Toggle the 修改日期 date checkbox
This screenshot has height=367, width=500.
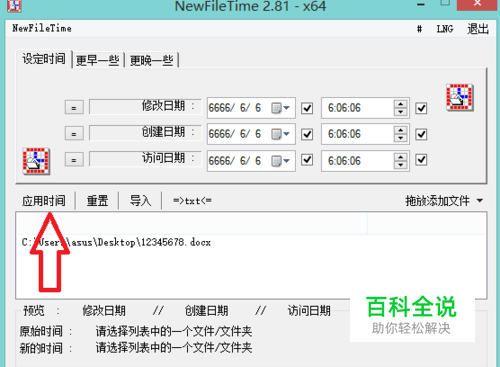pyautogui.click(x=307, y=108)
